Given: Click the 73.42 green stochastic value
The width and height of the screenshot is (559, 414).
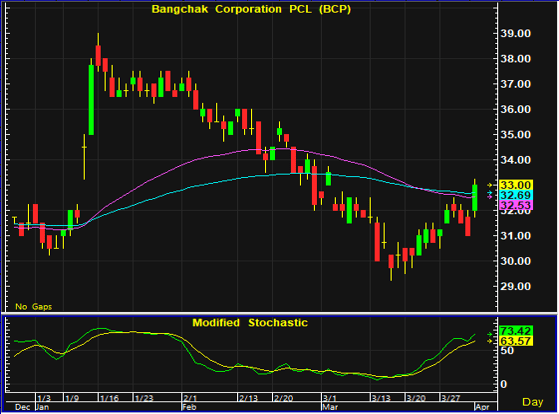Looking at the screenshot, I should (x=516, y=331).
